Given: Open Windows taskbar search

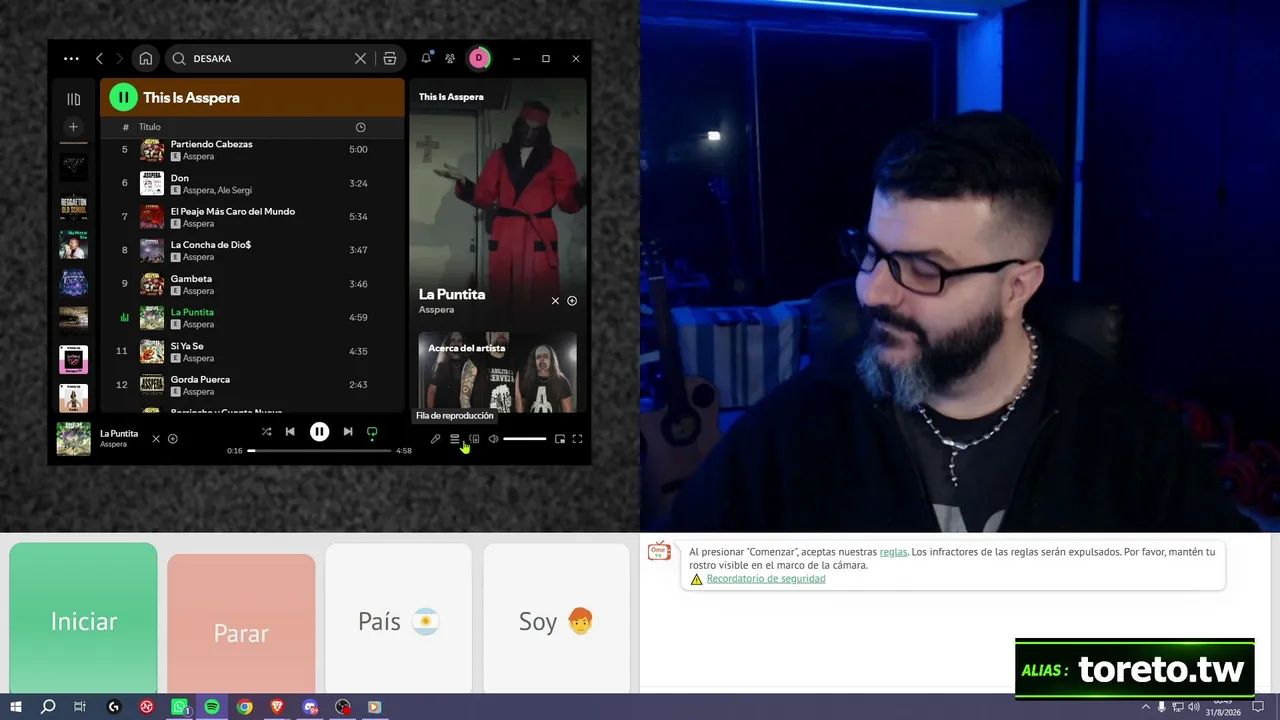Looking at the screenshot, I should [x=48, y=707].
